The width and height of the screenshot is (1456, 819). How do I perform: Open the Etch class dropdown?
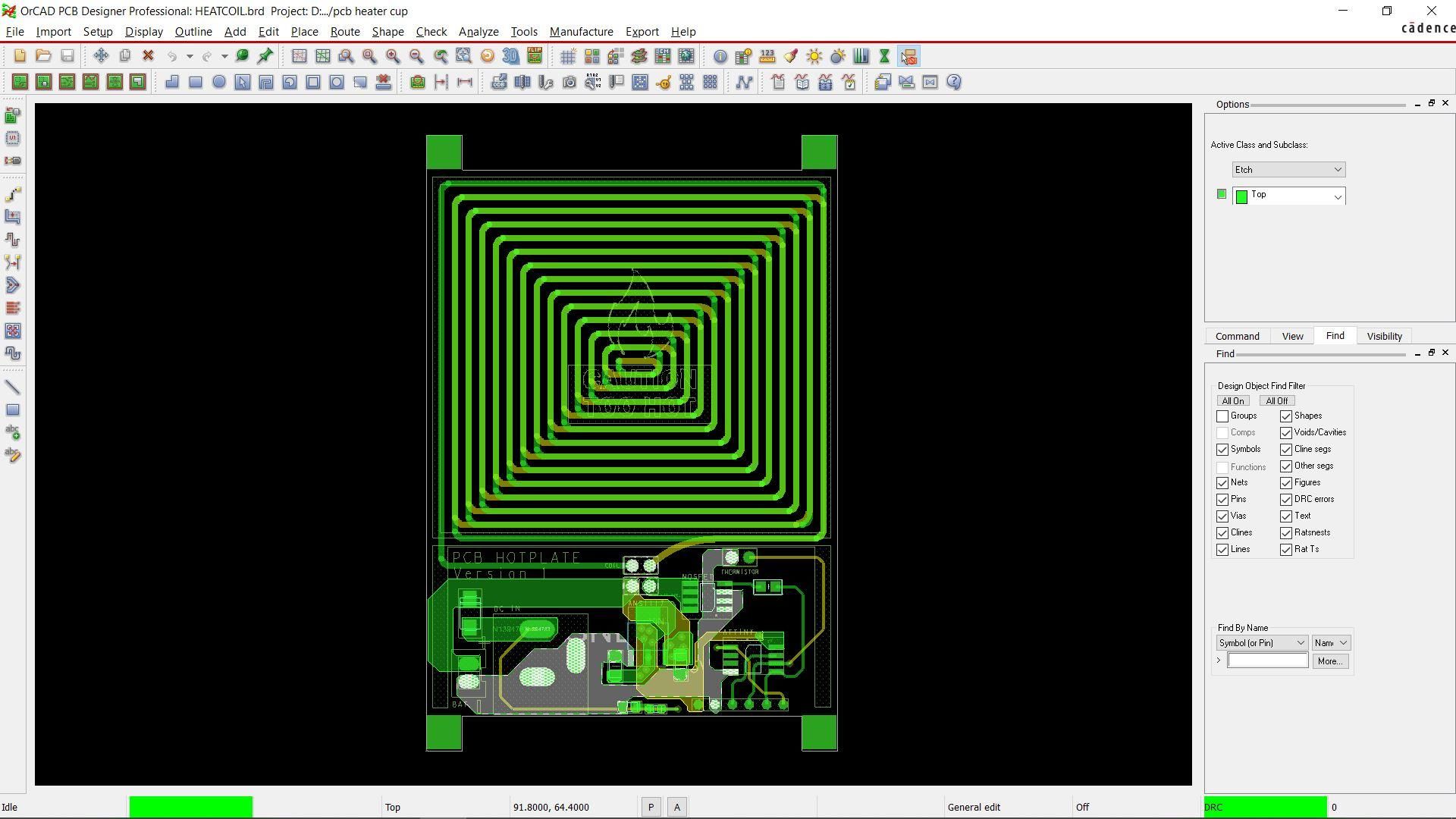pos(1337,169)
